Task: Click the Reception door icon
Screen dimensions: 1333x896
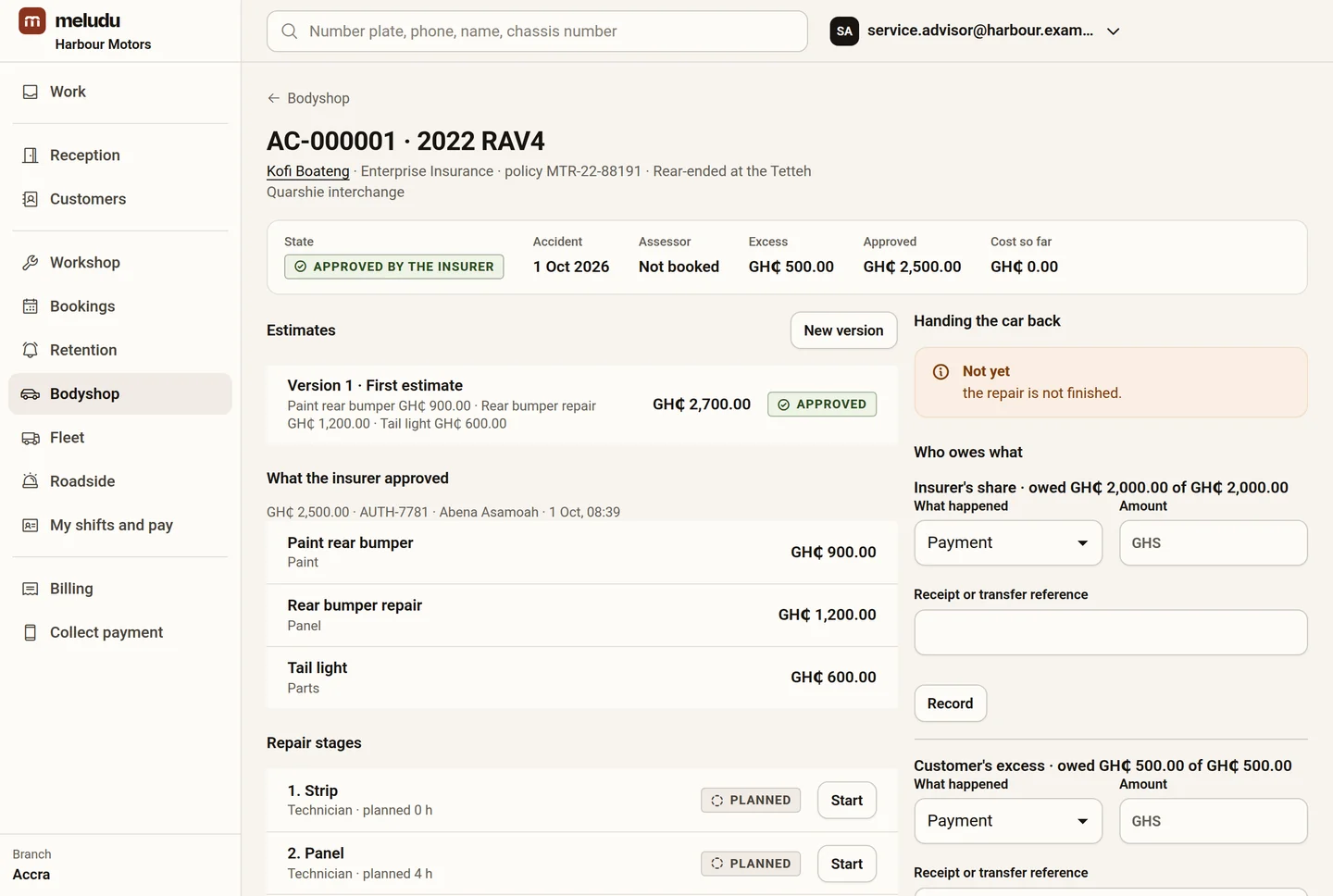Action: 31,156
